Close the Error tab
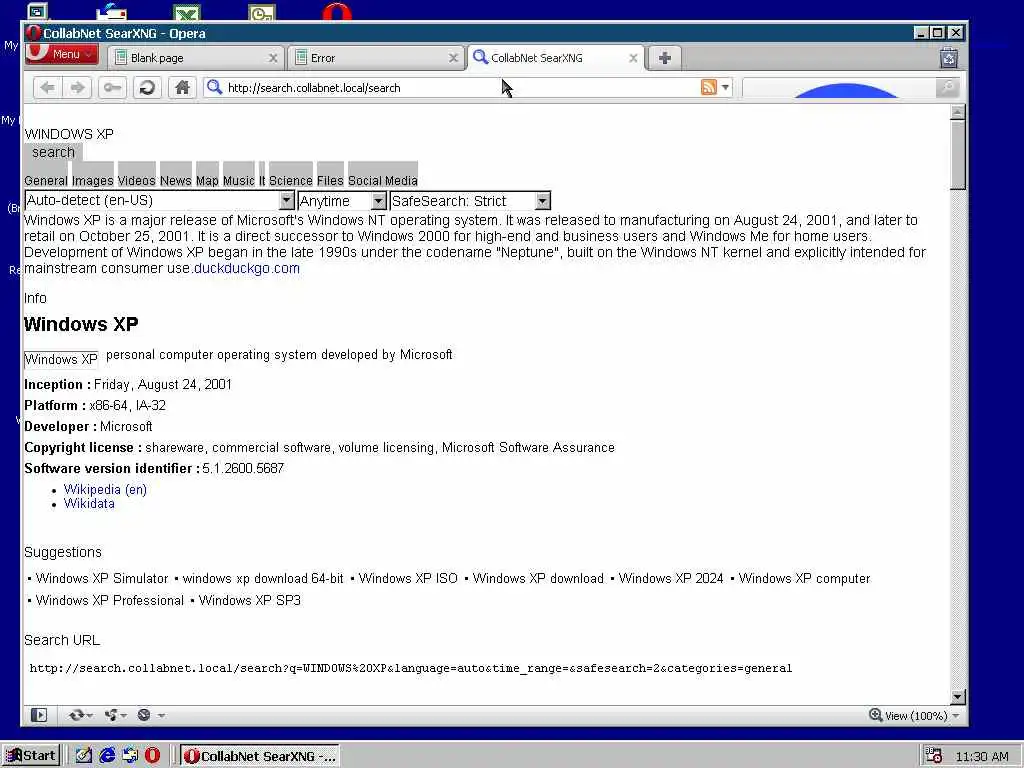Screen dimensions: 1024x768 453,58
